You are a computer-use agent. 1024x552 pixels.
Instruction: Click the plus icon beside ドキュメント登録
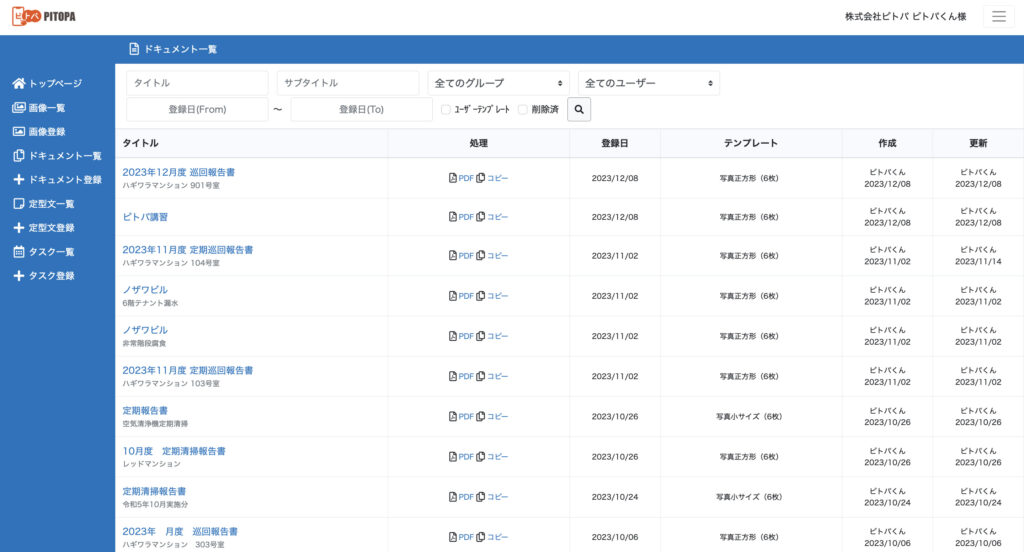[x=19, y=179]
